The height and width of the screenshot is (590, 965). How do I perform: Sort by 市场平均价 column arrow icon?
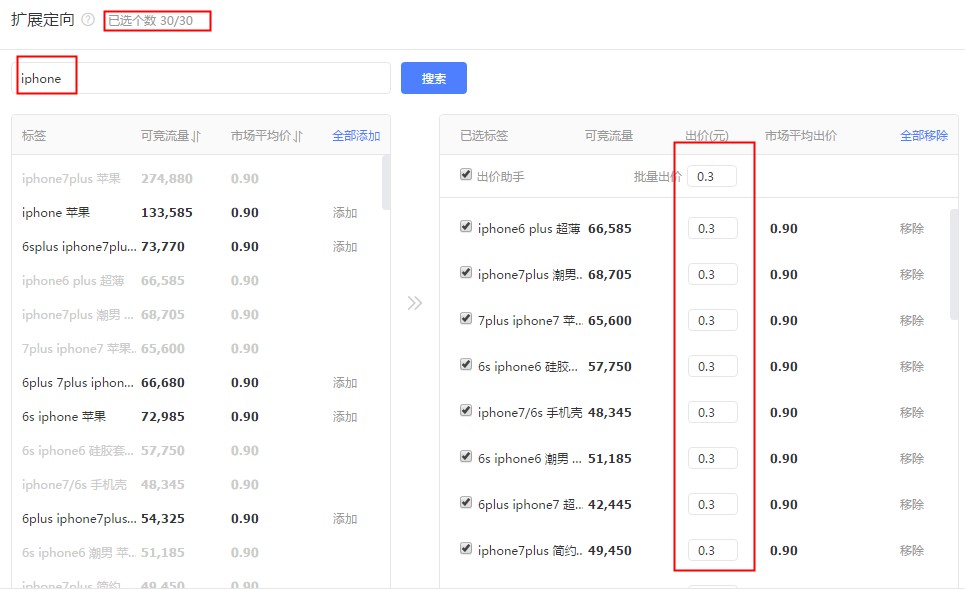(298, 136)
